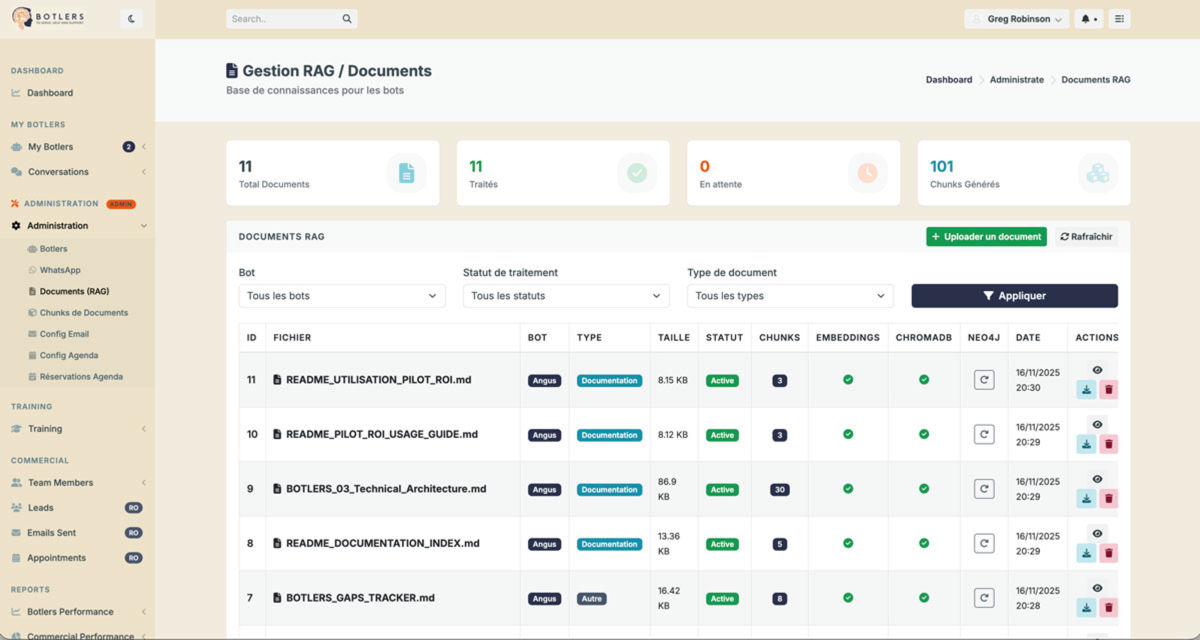The image size is (1200, 640).
Task: Collapse the Administration menu
Action: pyautogui.click(x=57, y=225)
